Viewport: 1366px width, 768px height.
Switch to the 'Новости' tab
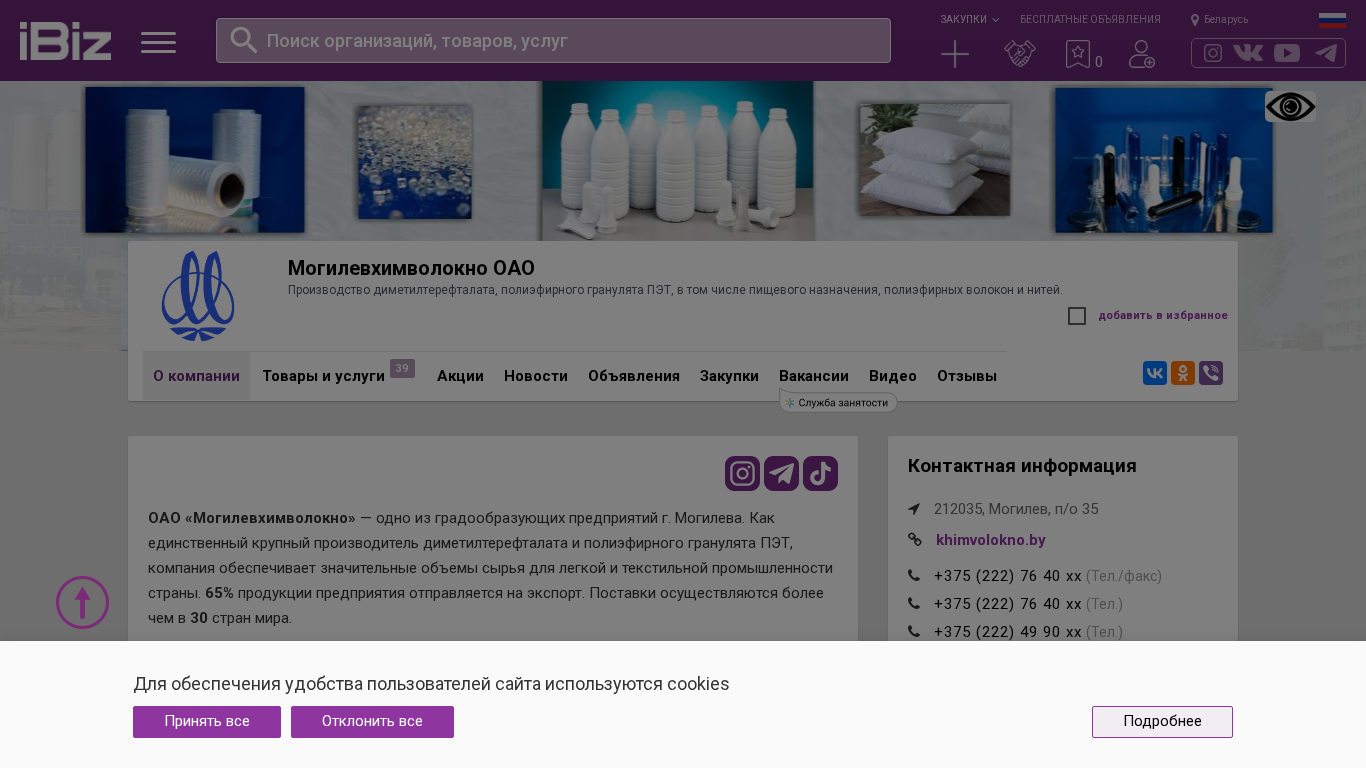[x=536, y=376]
